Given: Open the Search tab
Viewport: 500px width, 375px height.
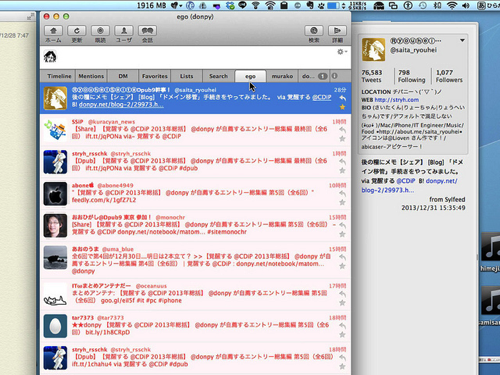Looking at the screenshot, I should pos(218,76).
